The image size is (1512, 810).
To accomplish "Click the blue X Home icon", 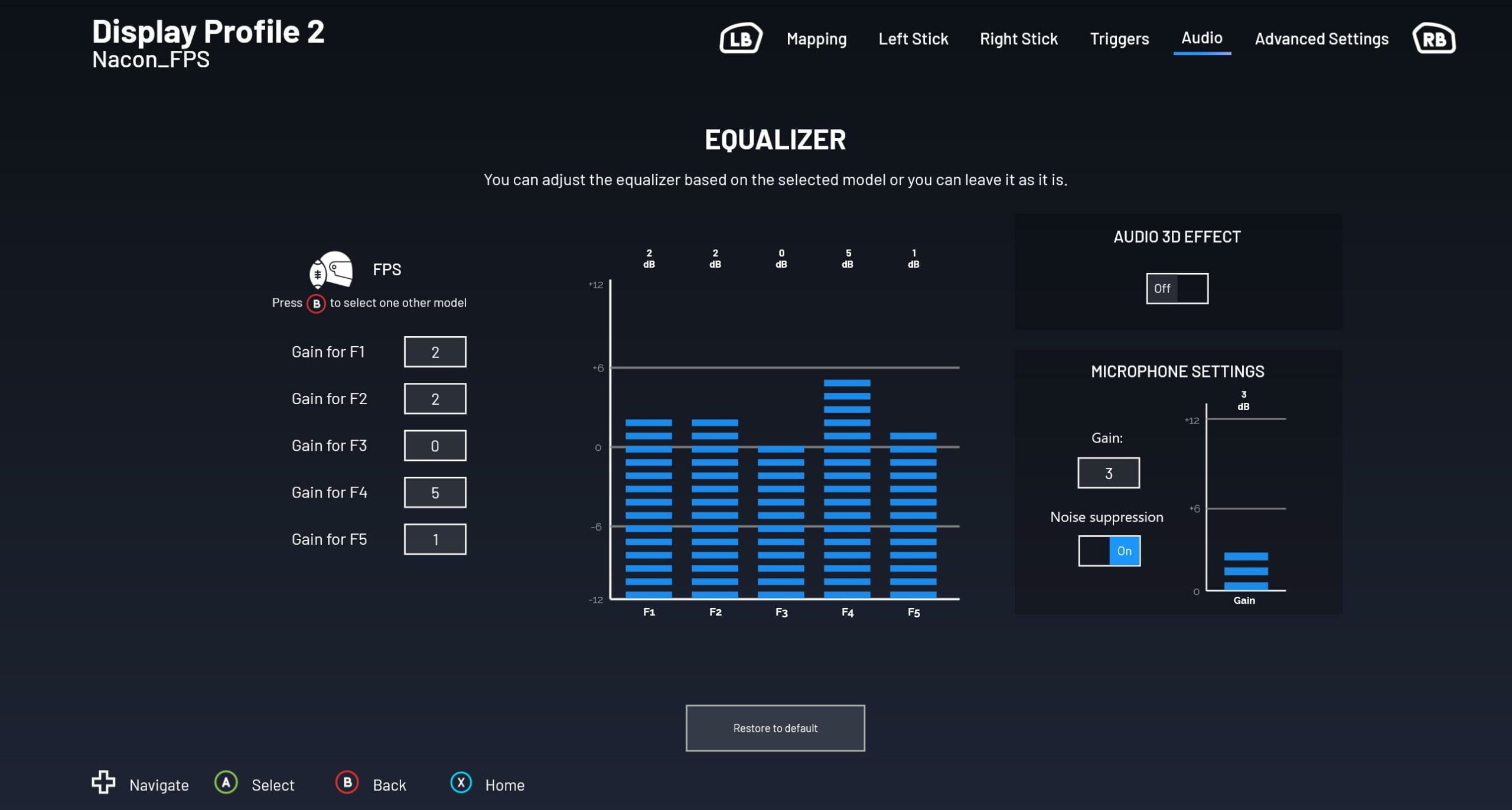I will coord(461,782).
